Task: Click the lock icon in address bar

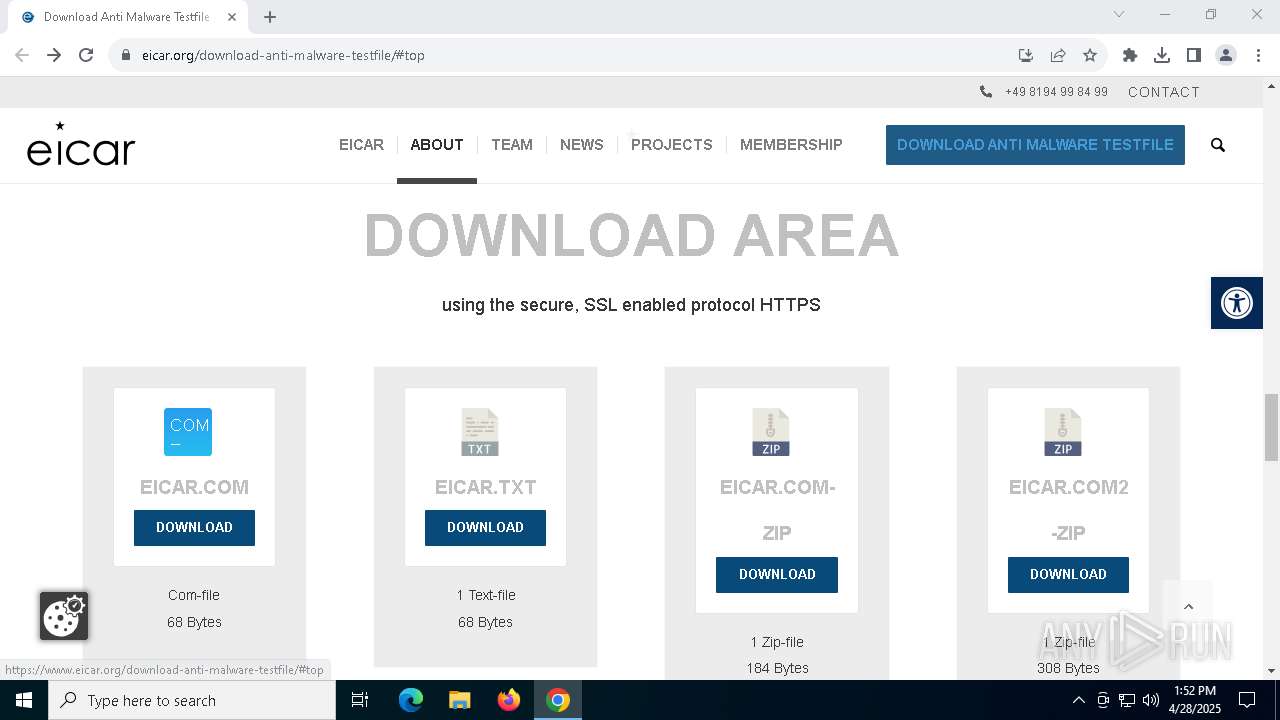Action: click(126, 55)
